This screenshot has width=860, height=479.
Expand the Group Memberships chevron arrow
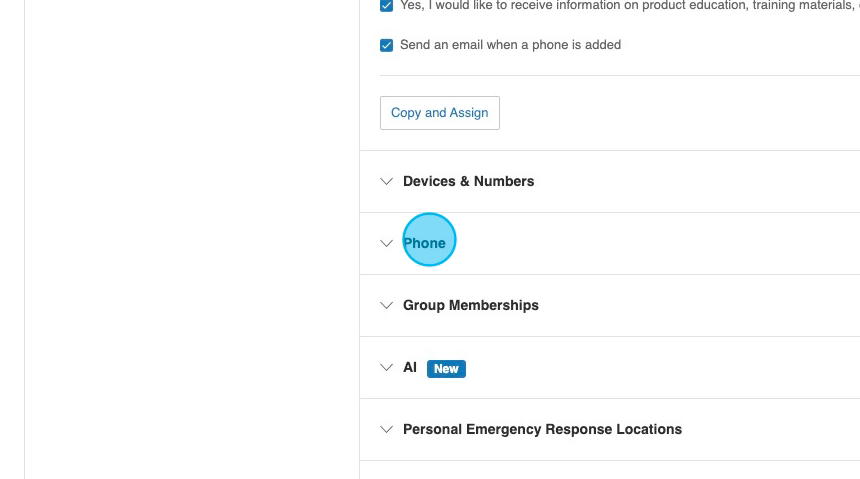(x=387, y=306)
